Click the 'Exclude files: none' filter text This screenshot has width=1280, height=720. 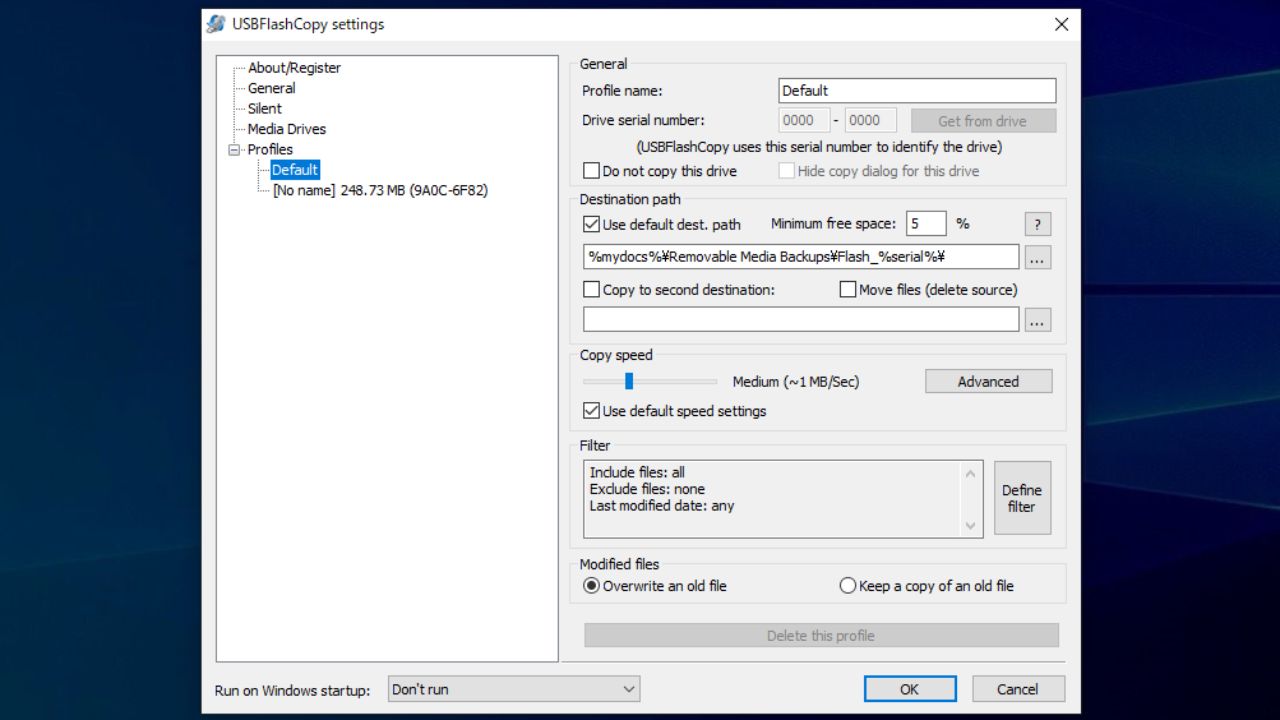tap(647, 489)
